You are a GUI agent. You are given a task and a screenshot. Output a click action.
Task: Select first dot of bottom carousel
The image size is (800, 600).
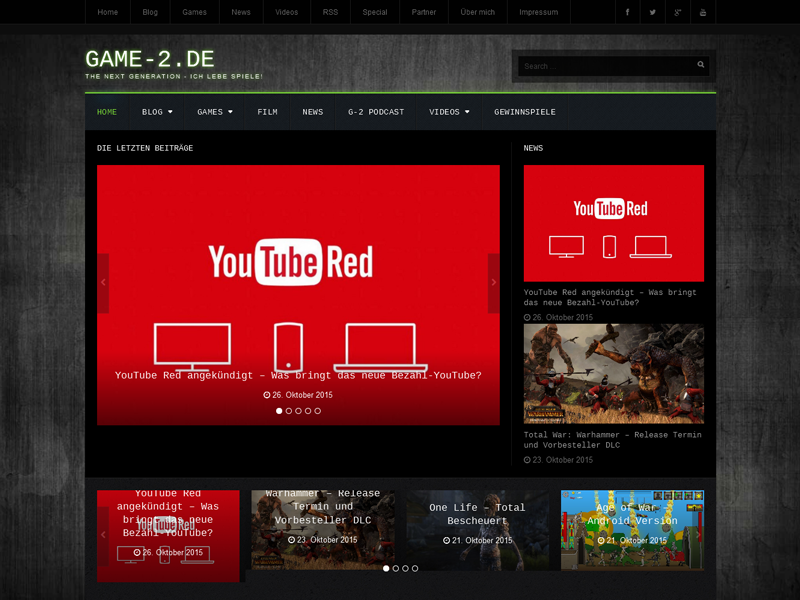[x=386, y=568]
